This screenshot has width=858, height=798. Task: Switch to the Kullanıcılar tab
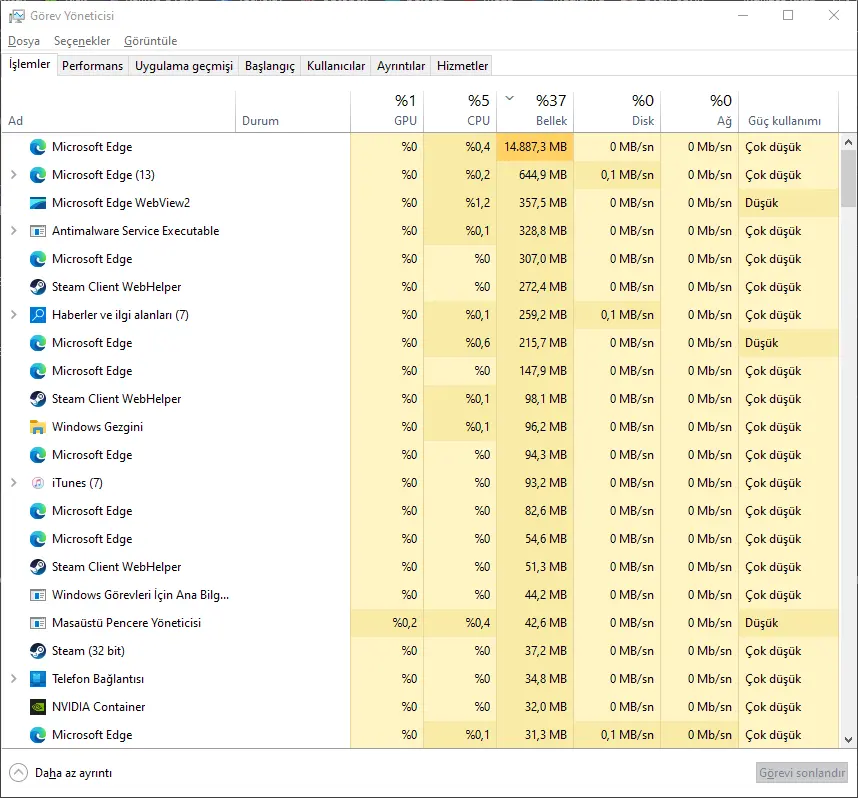point(336,66)
